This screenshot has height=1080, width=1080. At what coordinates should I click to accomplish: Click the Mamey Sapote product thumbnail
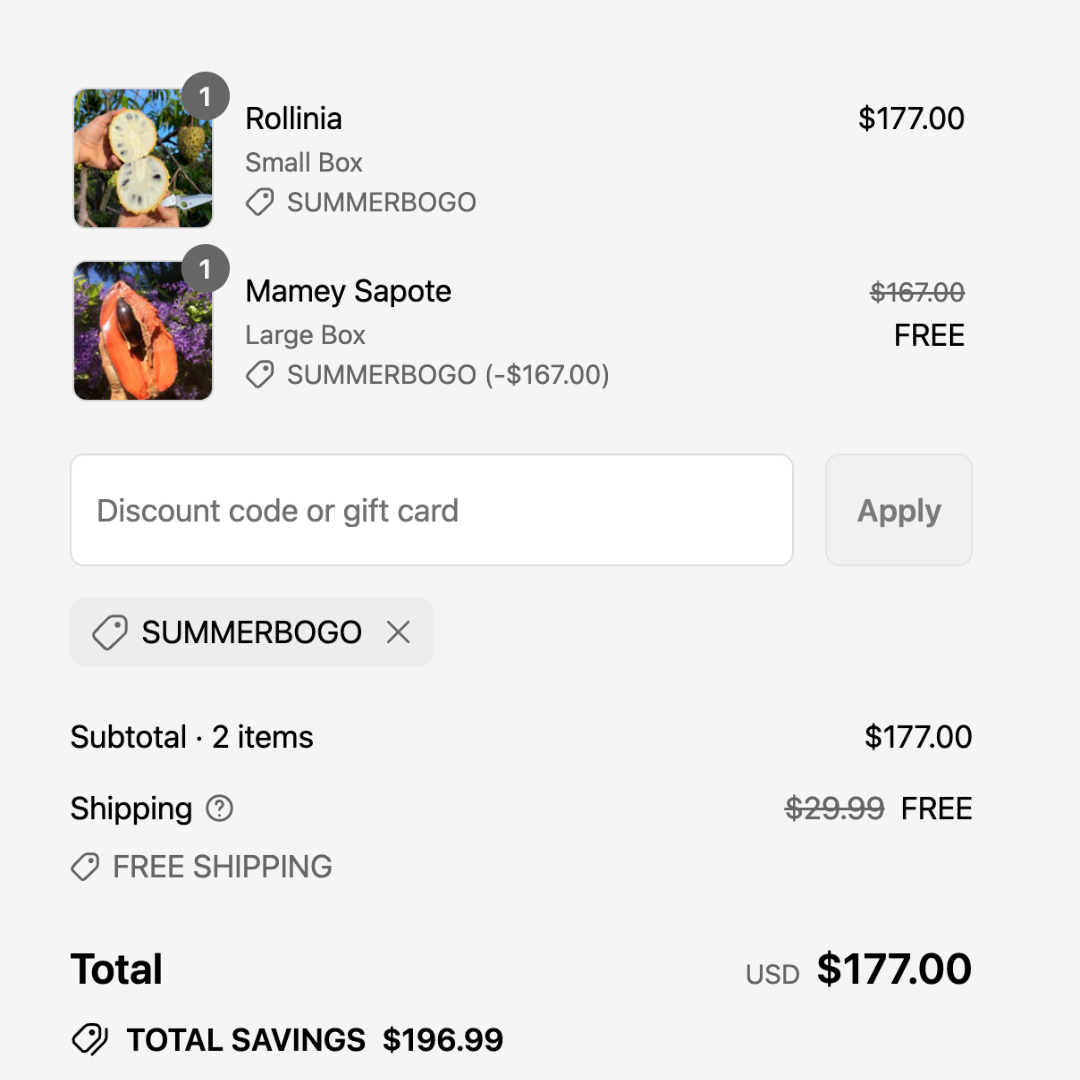pyautogui.click(x=143, y=331)
